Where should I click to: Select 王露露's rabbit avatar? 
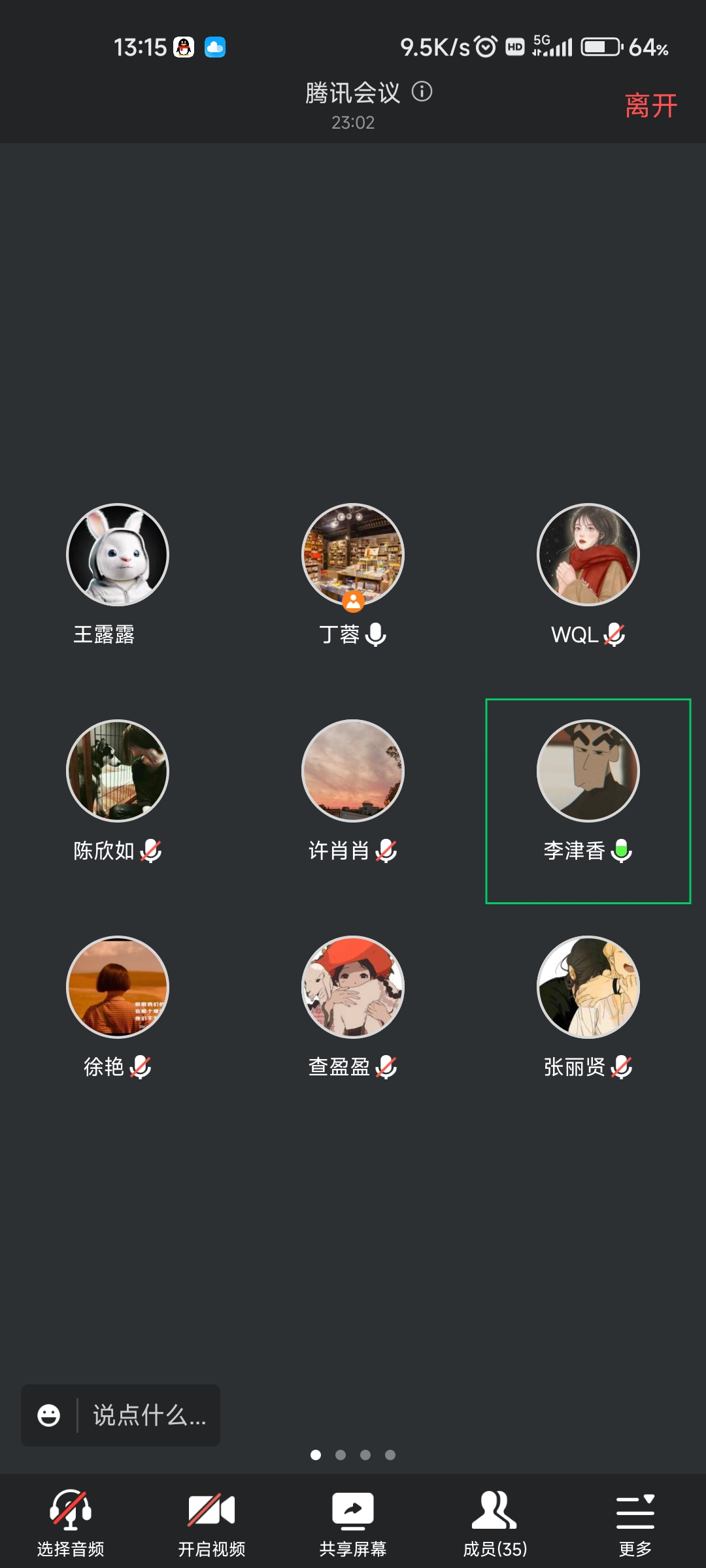tap(118, 555)
